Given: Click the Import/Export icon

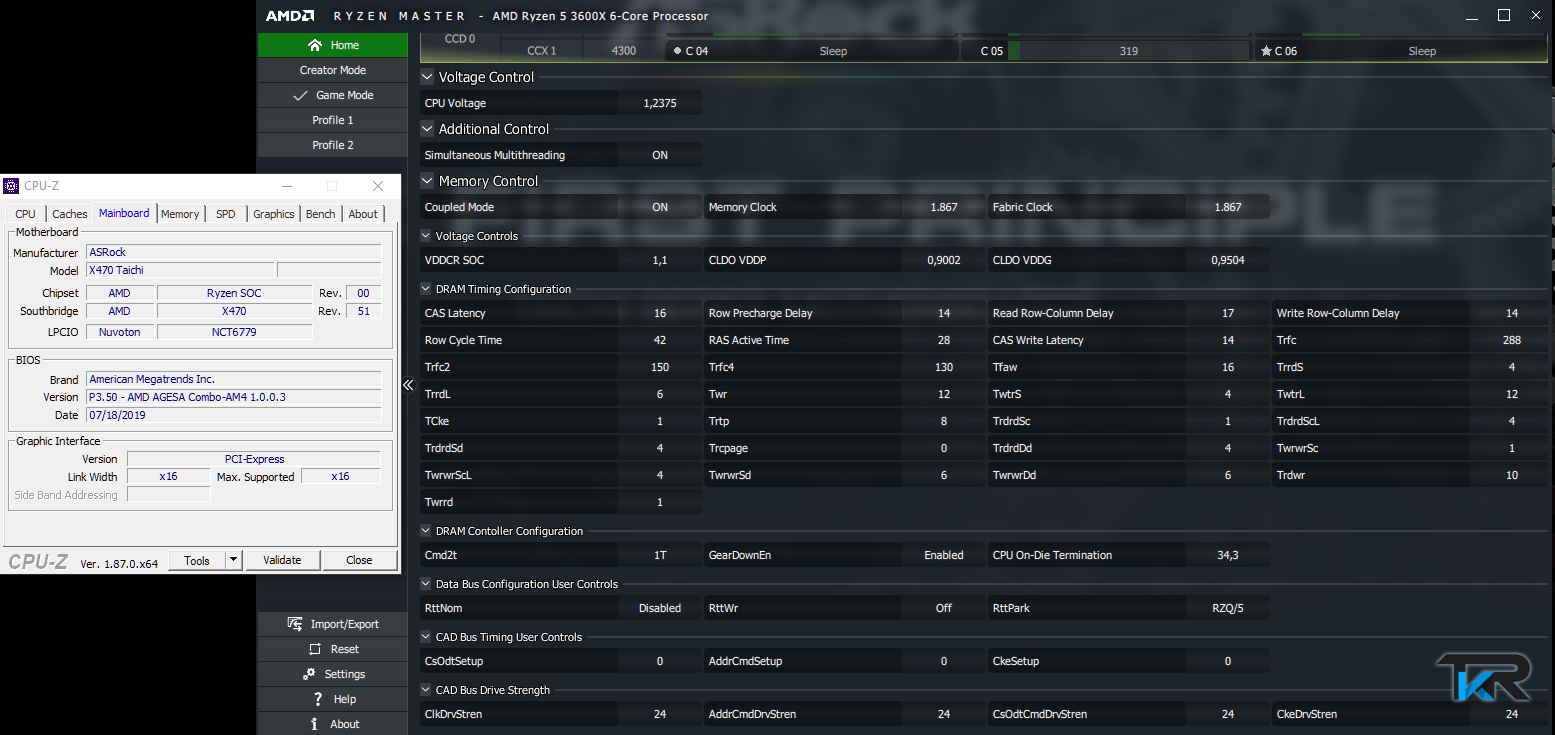Looking at the screenshot, I should [295, 624].
